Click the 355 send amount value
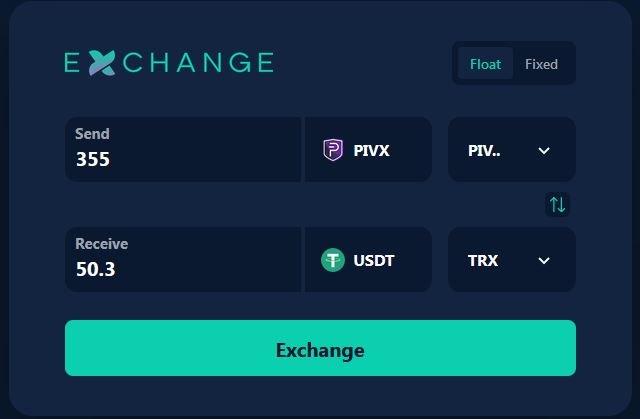This screenshot has width=640, height=419. 93,159
